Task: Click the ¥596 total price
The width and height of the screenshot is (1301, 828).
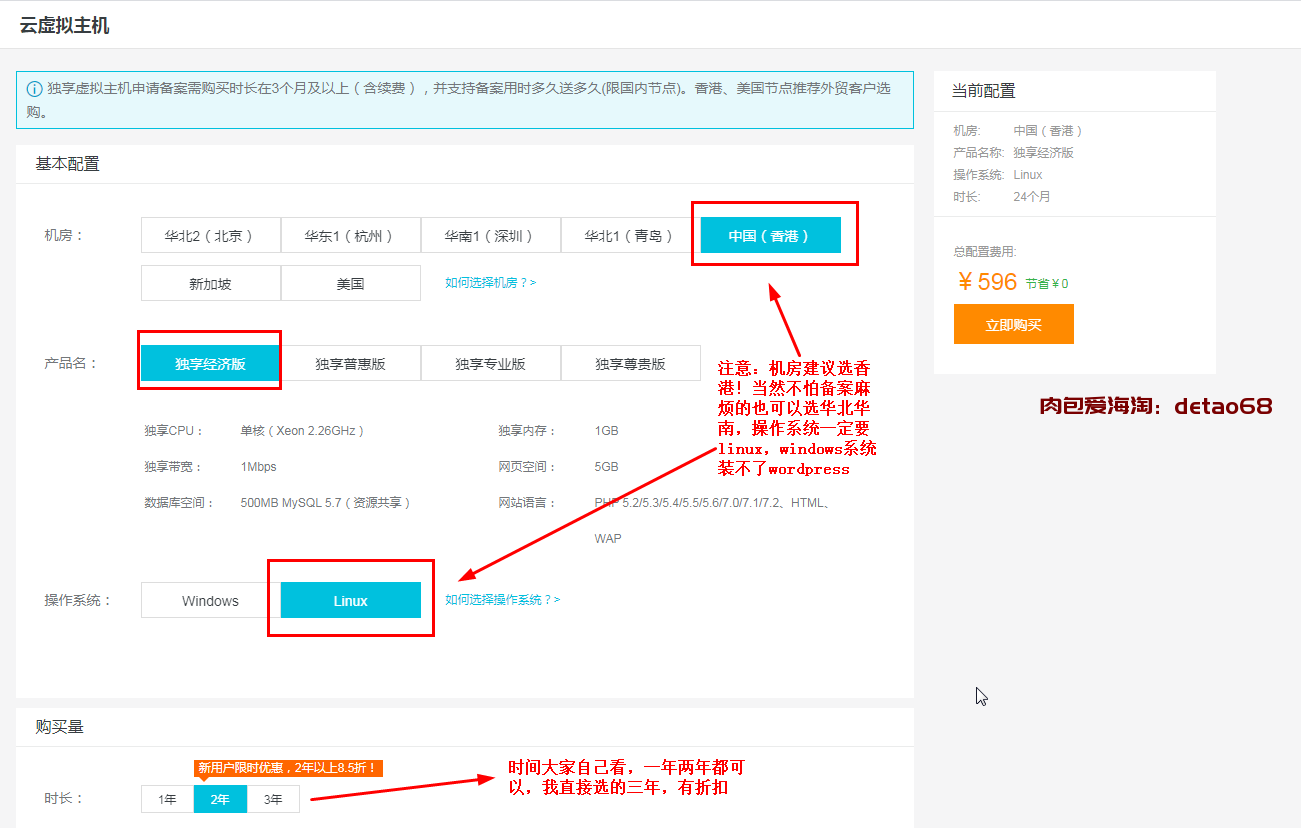Action: (x=987, y=282)
